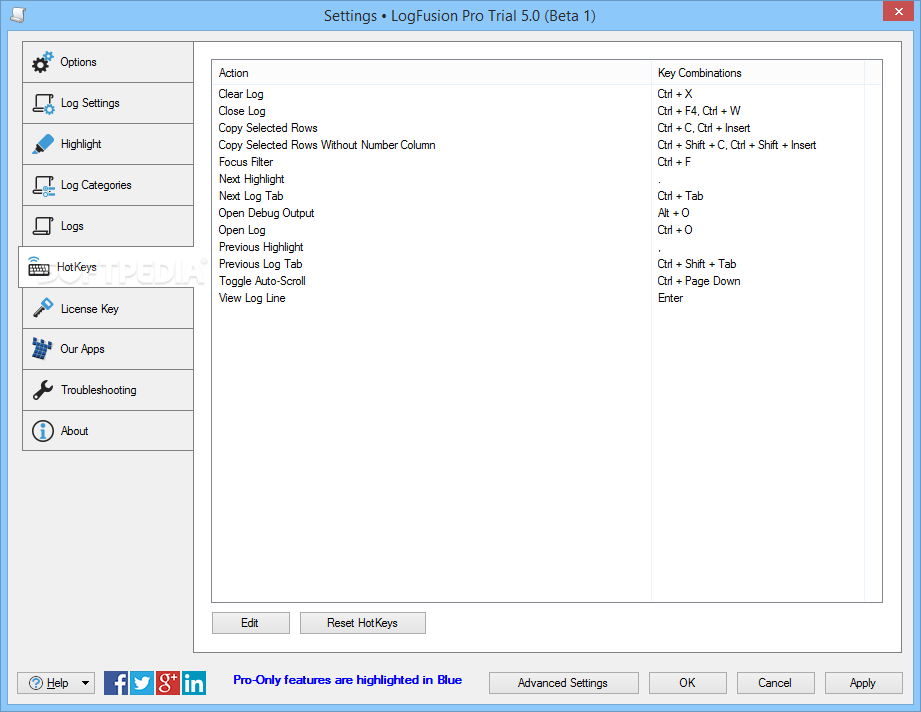The width and height of the screenshot is (921, 712).
Task: Select the Next Log Tab action
Action: tap(547, 196)
